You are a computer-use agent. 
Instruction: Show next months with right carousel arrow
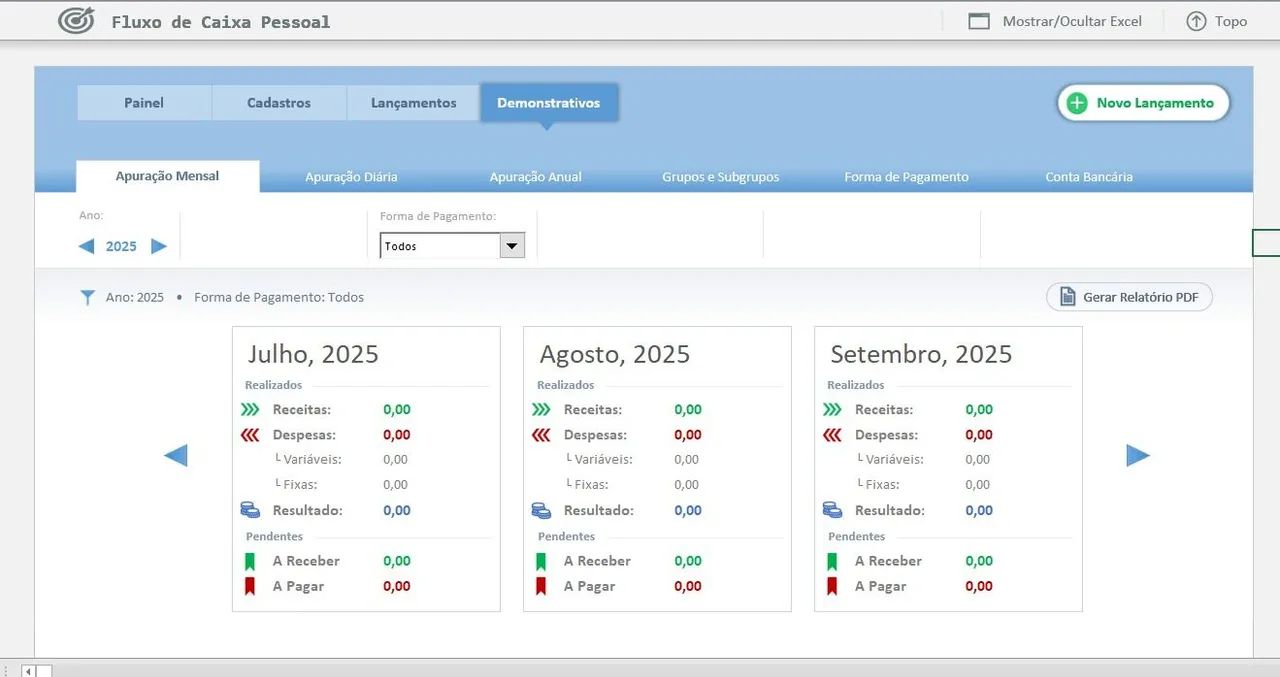[x=1138, y=456]
